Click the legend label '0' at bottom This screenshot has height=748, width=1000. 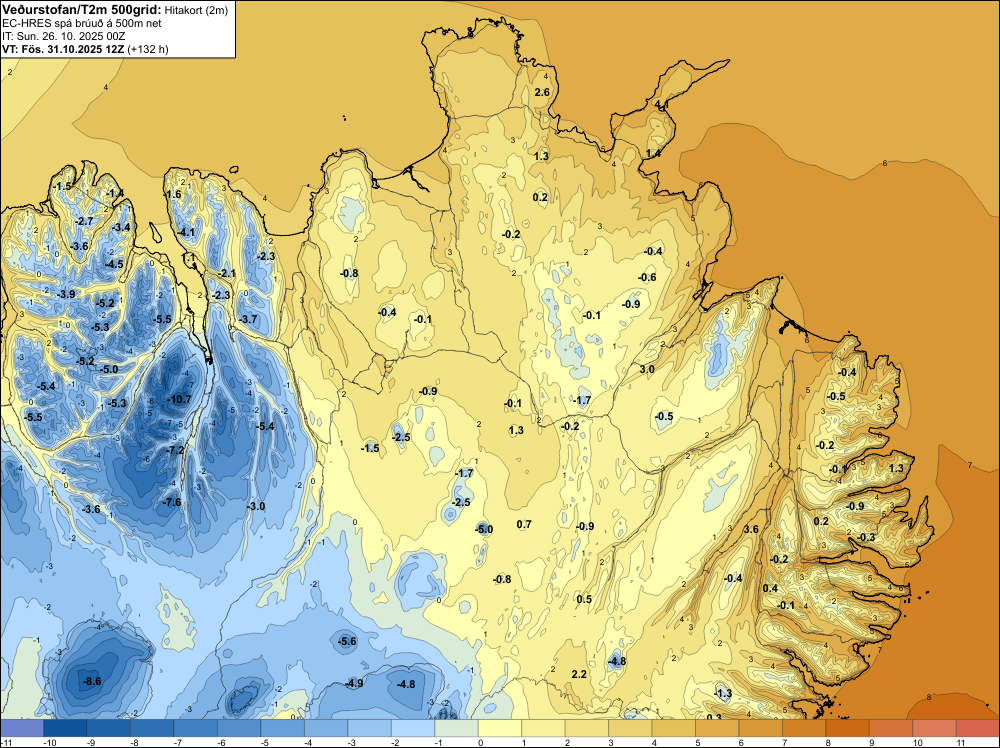(x=480, y=742)
